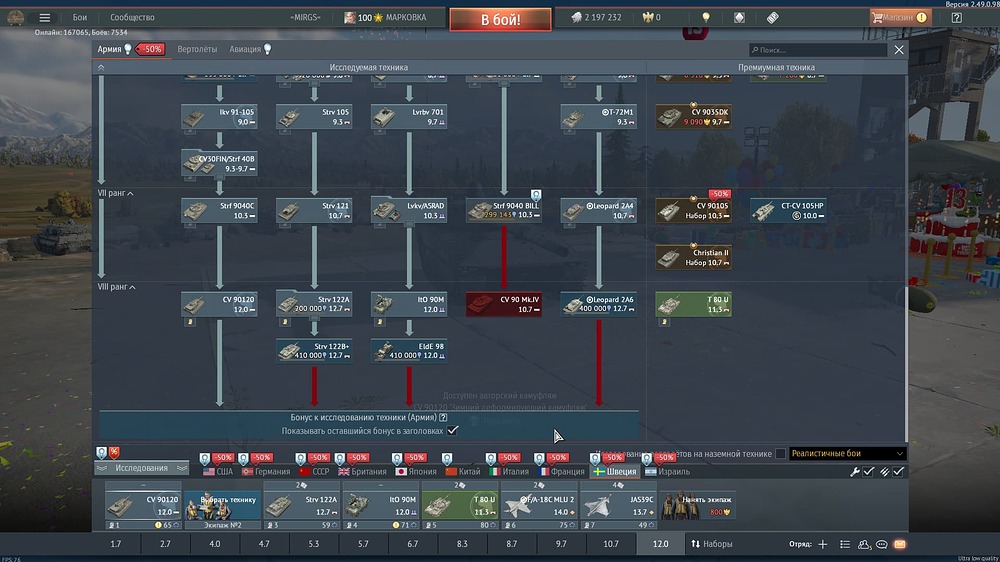
Task: Click the mail envelope icon
Action: coord(900,544)
